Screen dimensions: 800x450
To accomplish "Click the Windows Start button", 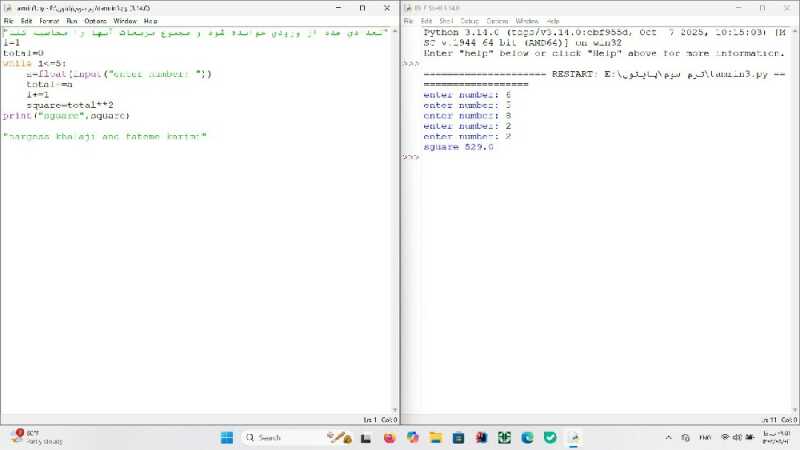I will [226, 438].
